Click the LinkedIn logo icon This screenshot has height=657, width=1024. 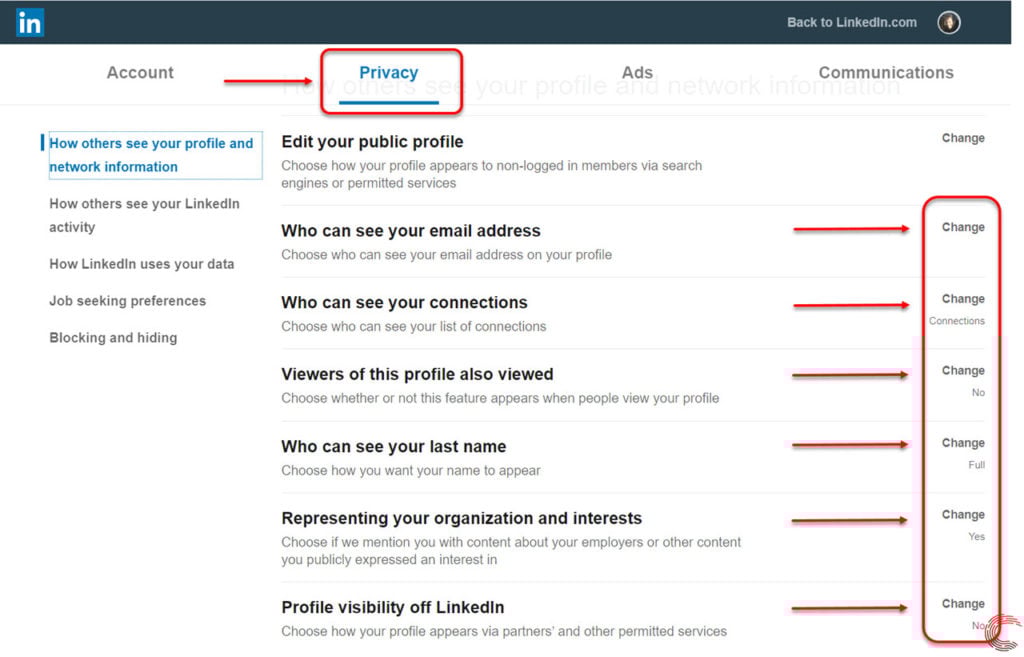click(x=29, y=22)
